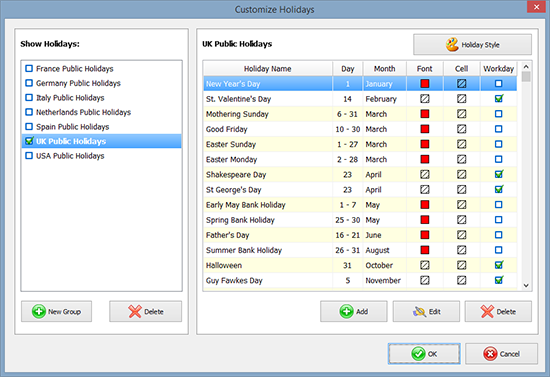Click empty font swatch for St. Valentine's Day
This screenshot has width=550, height=377.
(x=425, y=99)
